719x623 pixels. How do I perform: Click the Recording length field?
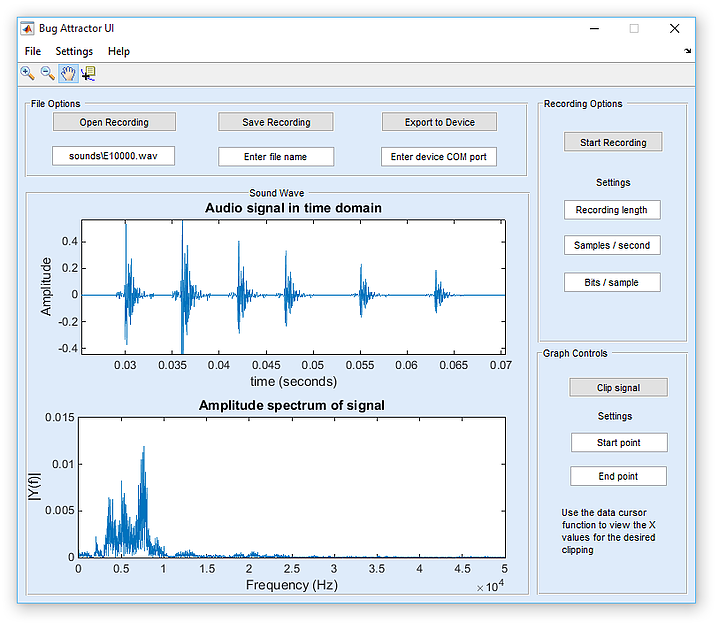612,210
